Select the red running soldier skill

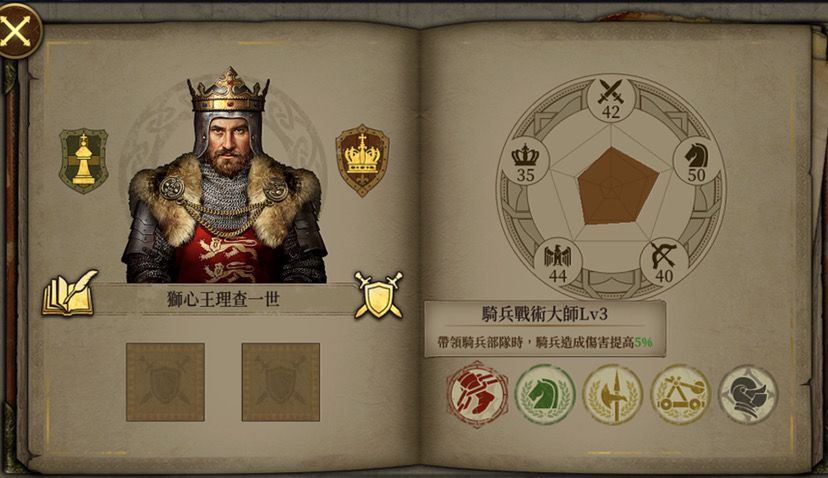click(x=477, y=394)
